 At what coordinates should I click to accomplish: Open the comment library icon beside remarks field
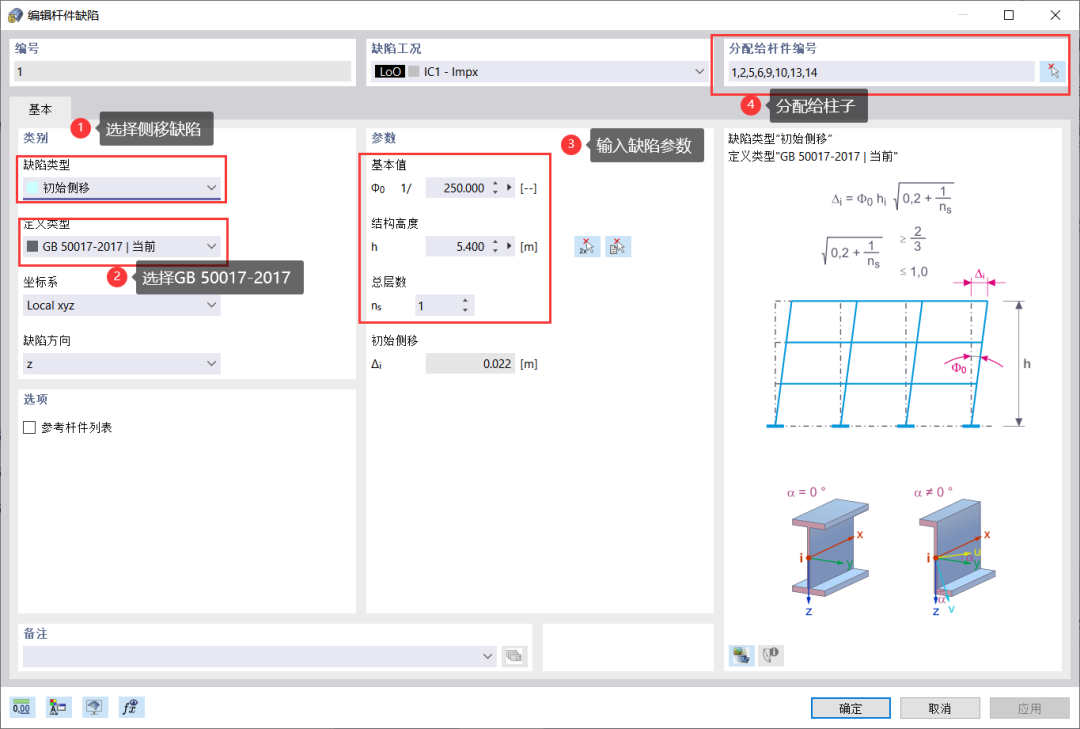pyautogui.click(x=514, y=656)
